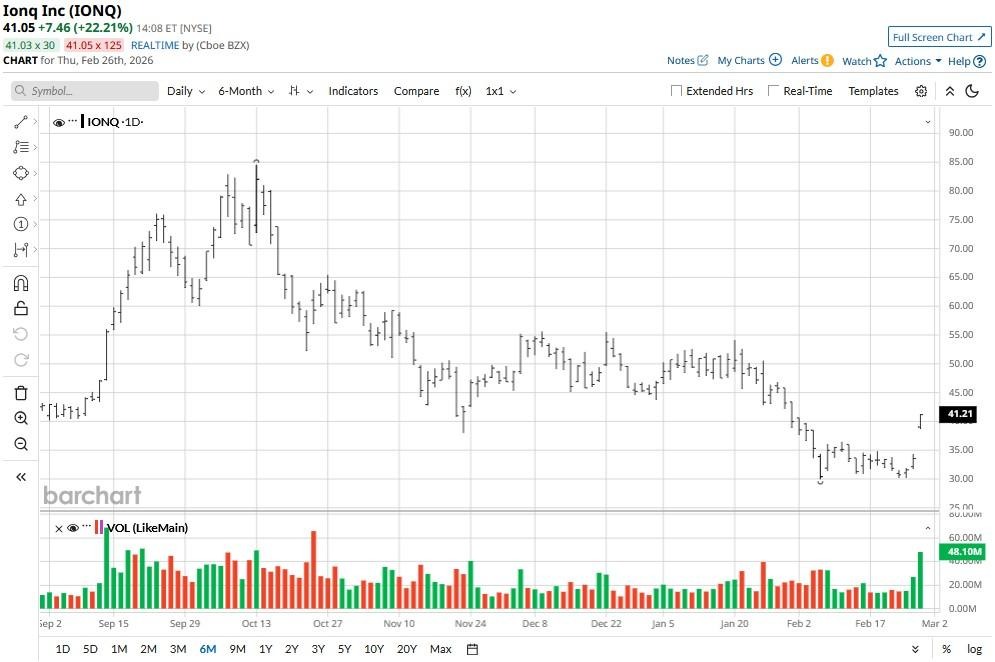Collapse the chart header with double chevron

click(950, 91)
